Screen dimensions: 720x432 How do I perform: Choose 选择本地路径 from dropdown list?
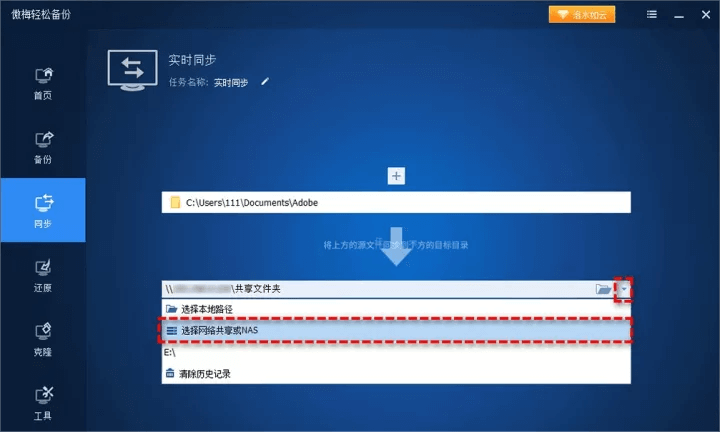396,309
